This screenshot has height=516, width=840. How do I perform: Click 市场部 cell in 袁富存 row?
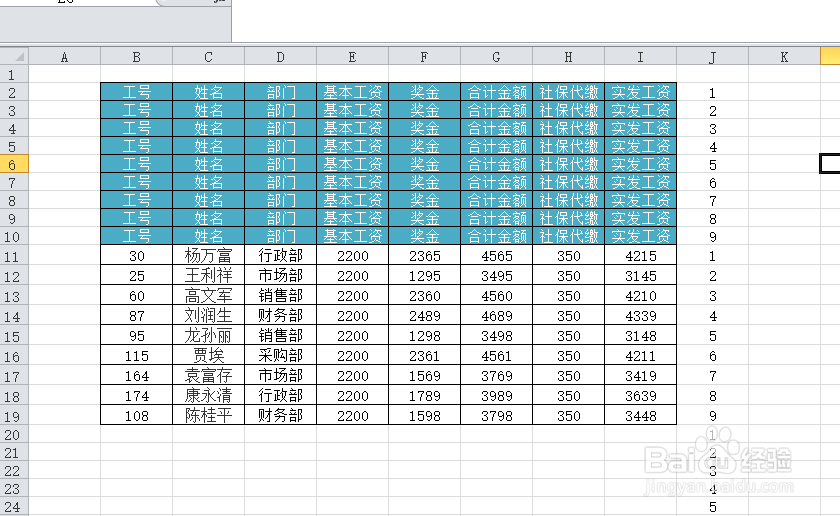(281, 376)
